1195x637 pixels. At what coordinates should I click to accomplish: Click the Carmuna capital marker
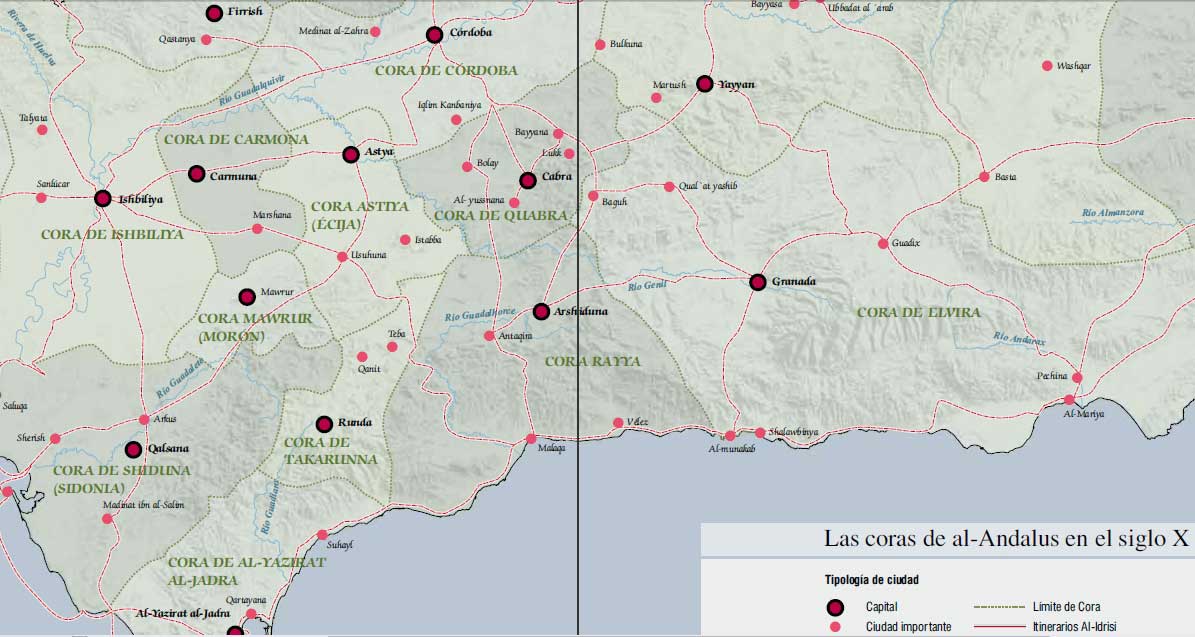(196, 174)
